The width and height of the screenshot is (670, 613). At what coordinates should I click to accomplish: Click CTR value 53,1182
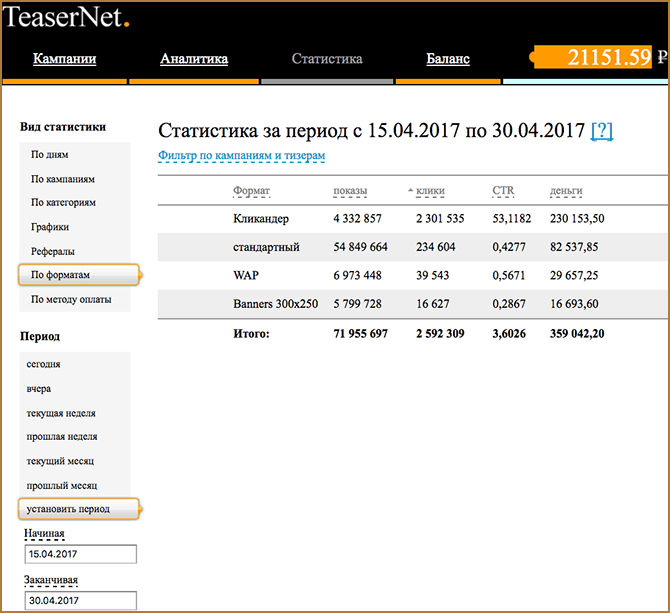point(512,219)
